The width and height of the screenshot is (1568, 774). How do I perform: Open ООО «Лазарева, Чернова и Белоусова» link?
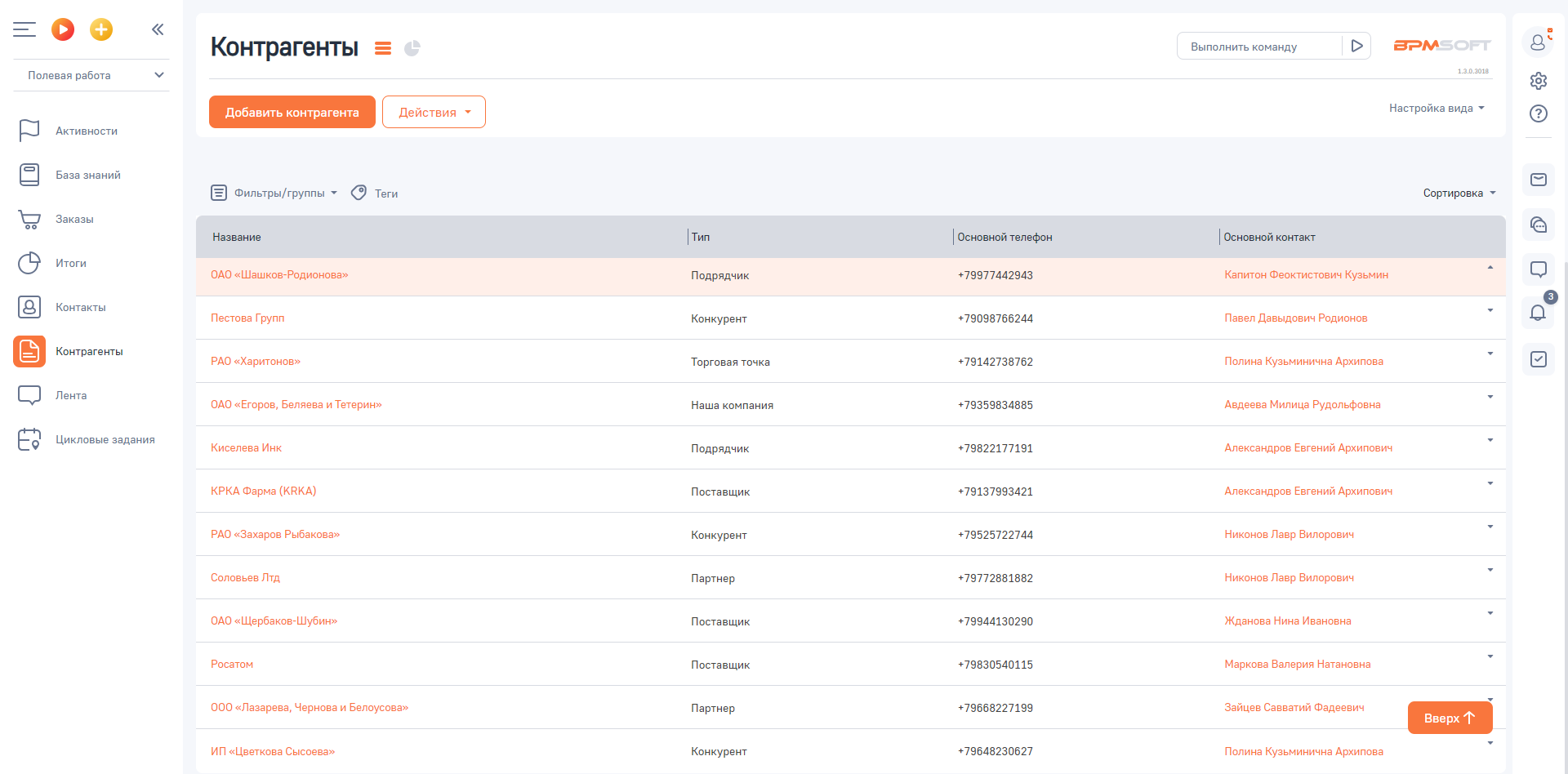(310, 707)
